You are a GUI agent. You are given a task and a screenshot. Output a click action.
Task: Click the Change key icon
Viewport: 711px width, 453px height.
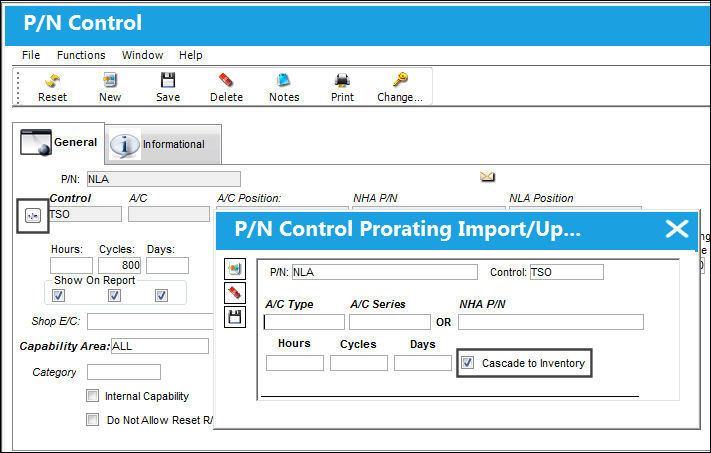pos(400,80)
